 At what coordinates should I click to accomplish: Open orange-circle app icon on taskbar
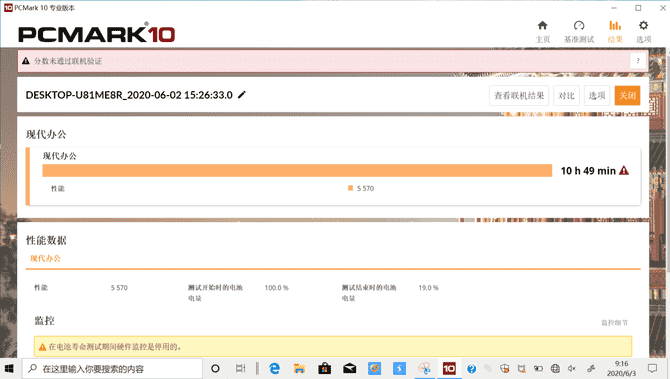point(374,368)
